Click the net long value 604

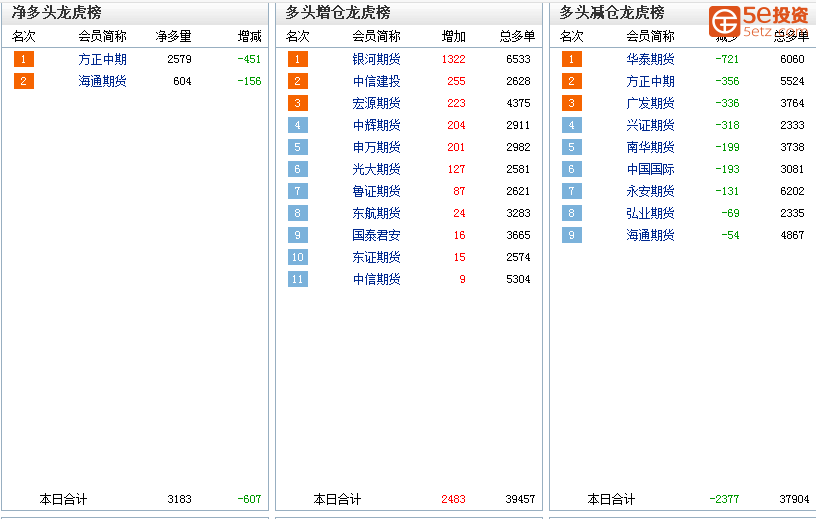182,81
